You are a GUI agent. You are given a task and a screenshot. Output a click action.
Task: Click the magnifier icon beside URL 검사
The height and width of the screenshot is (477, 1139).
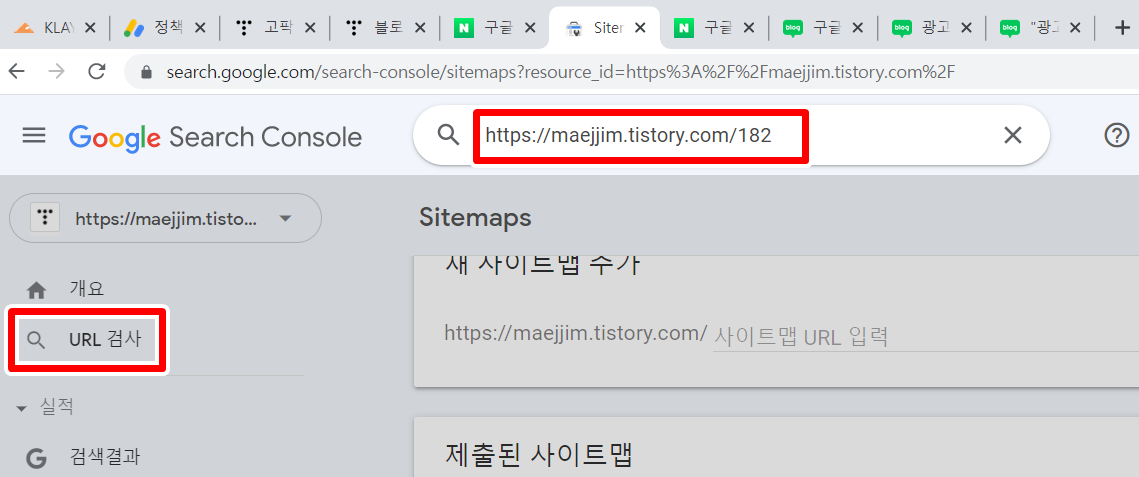click(36, 340)
